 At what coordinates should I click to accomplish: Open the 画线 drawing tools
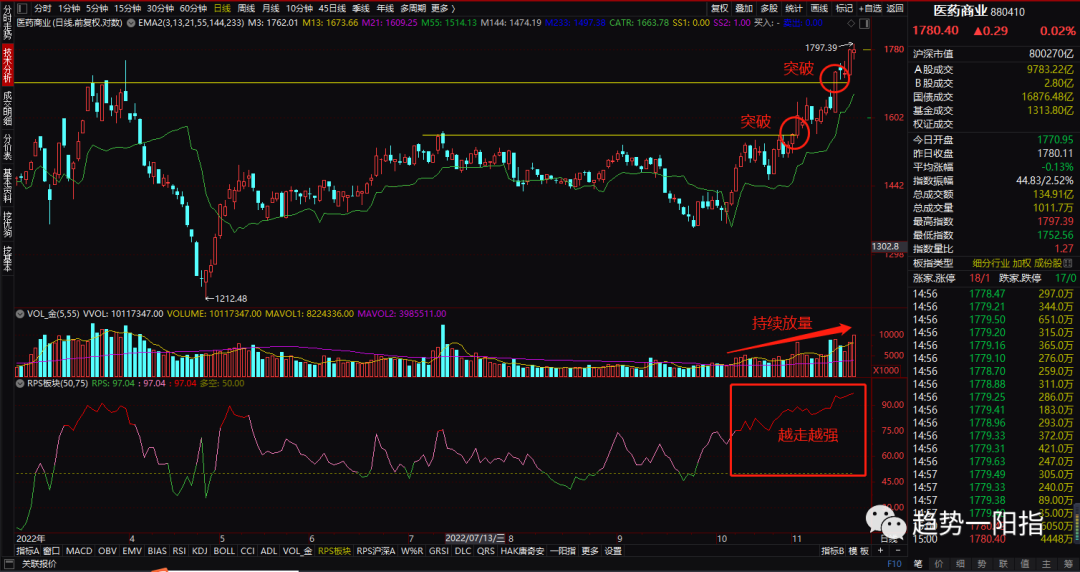(x=819, y=8)
